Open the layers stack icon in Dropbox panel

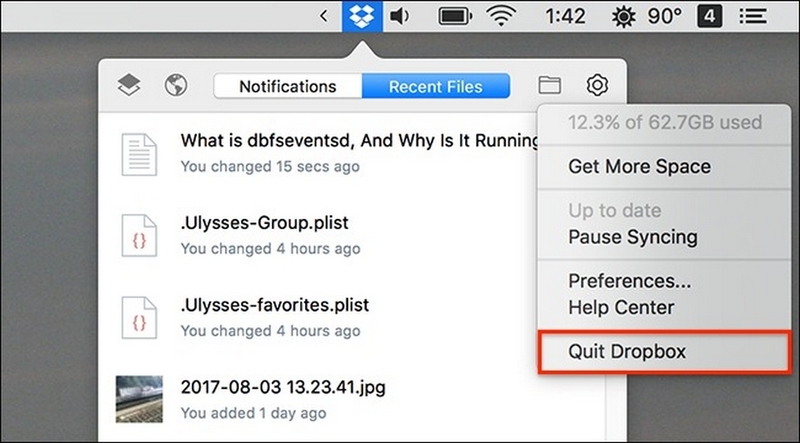click(129, 85)
